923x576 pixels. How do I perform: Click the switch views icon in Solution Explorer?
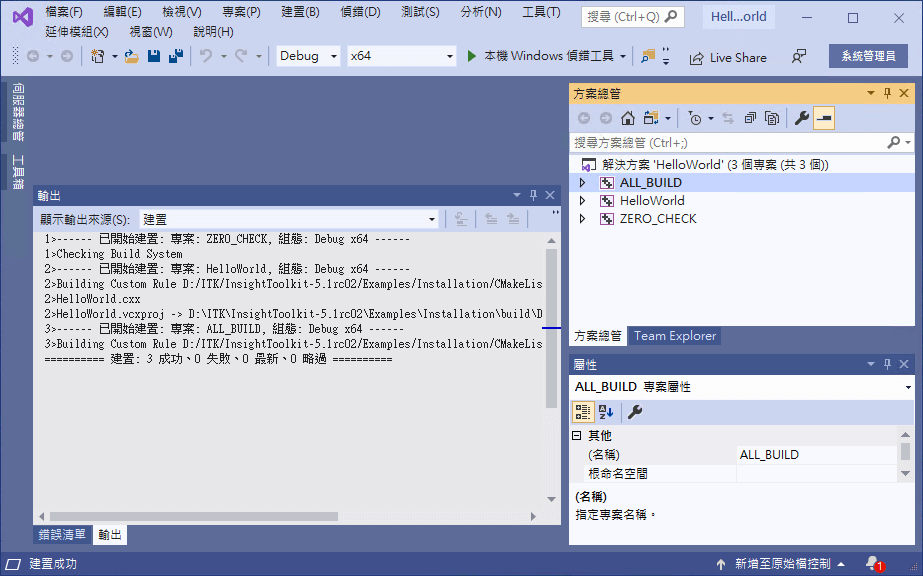[x=651, y=118]
